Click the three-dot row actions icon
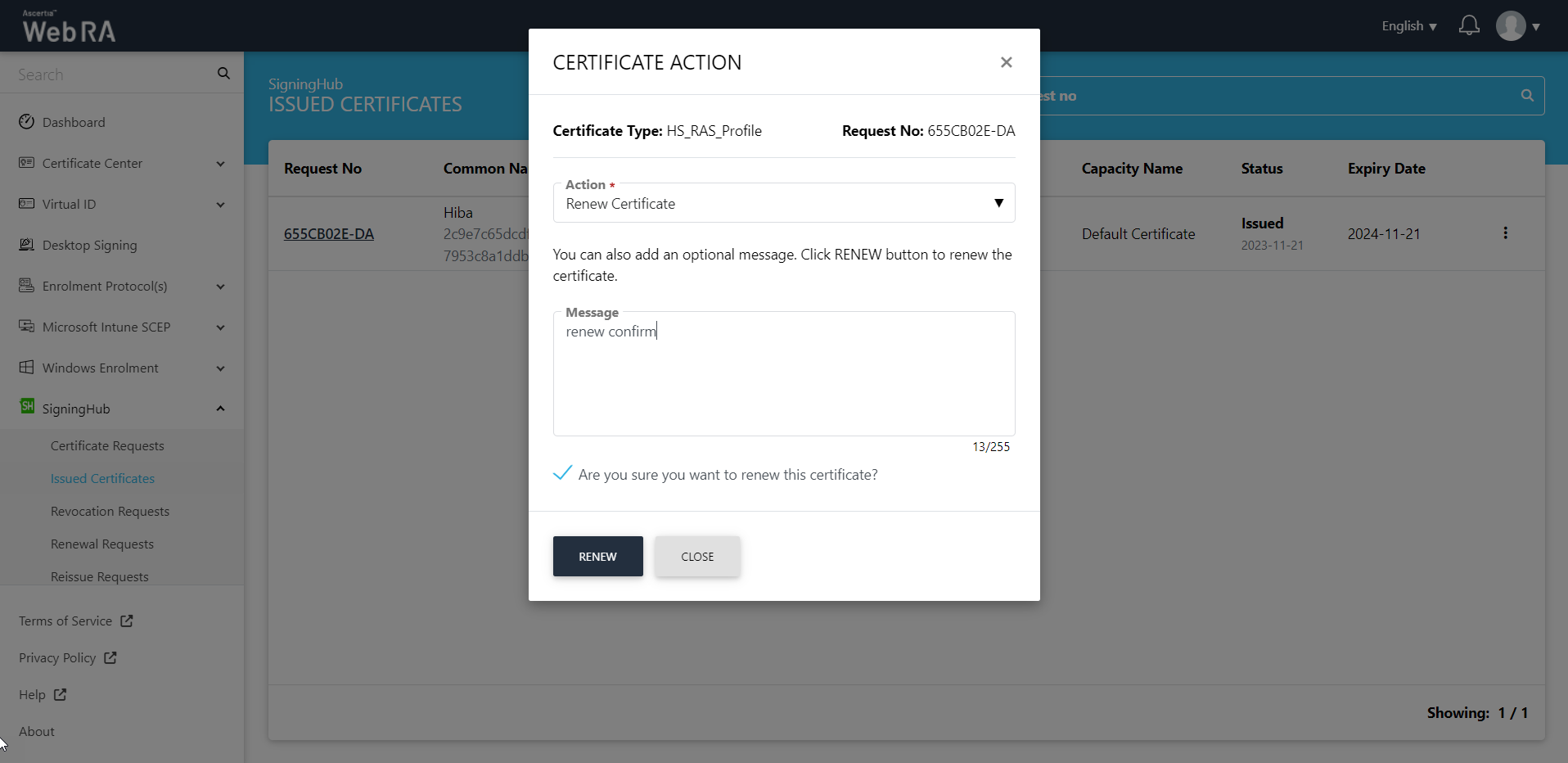Screen dimensions: 1568x763 pos(1505,233)
